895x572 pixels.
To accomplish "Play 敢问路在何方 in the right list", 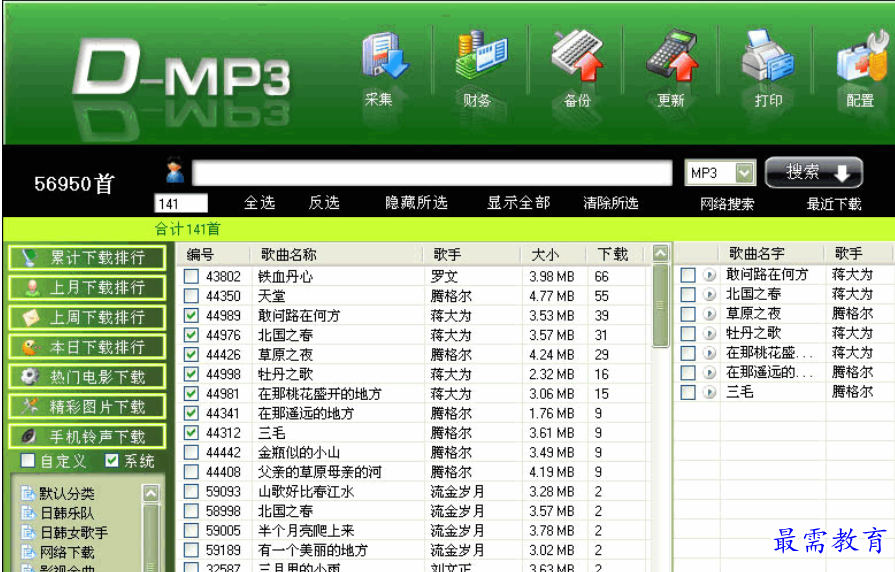I will 709,275.
